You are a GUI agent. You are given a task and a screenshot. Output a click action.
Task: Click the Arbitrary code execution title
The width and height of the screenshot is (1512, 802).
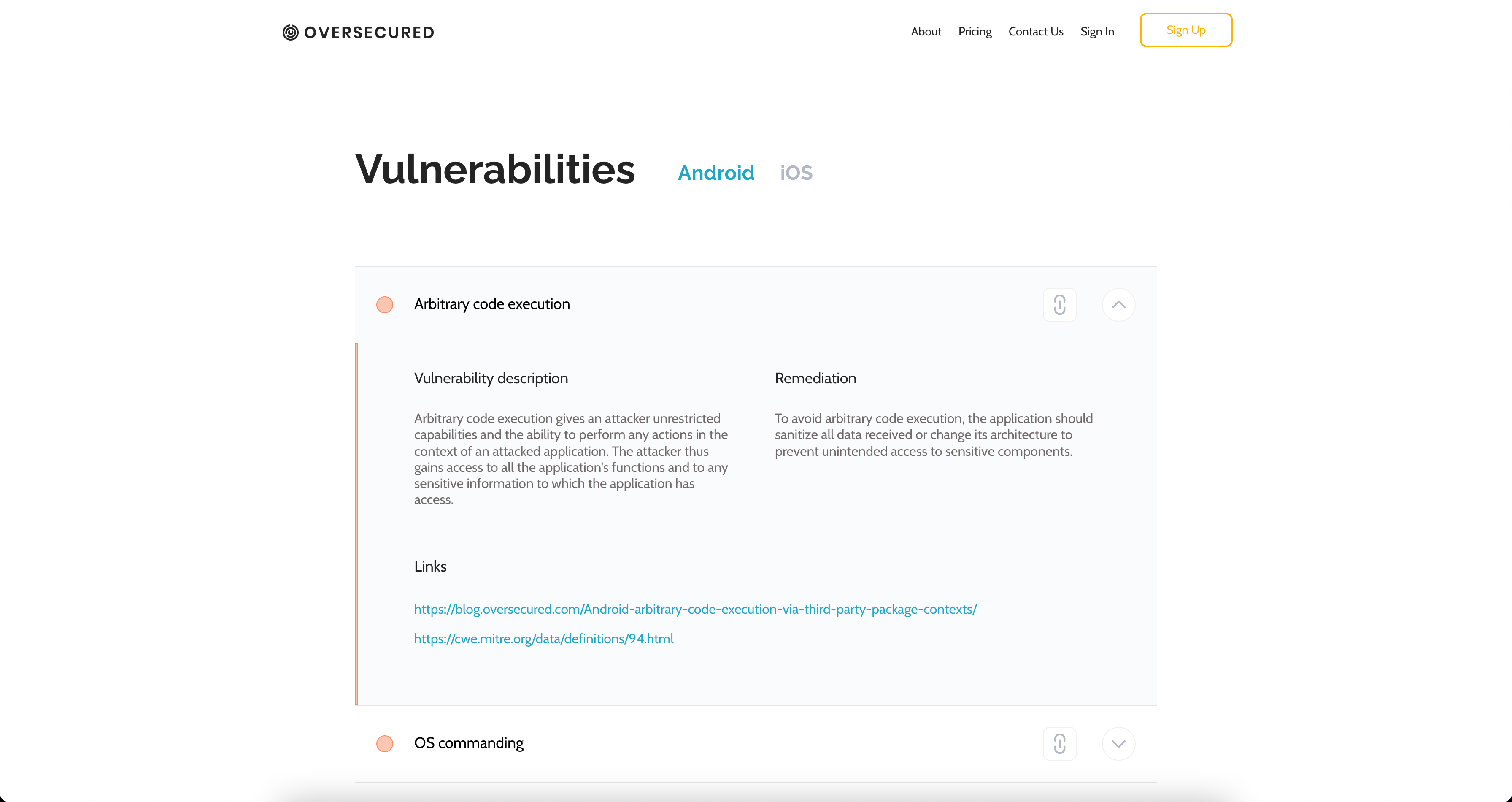(492, 304)
